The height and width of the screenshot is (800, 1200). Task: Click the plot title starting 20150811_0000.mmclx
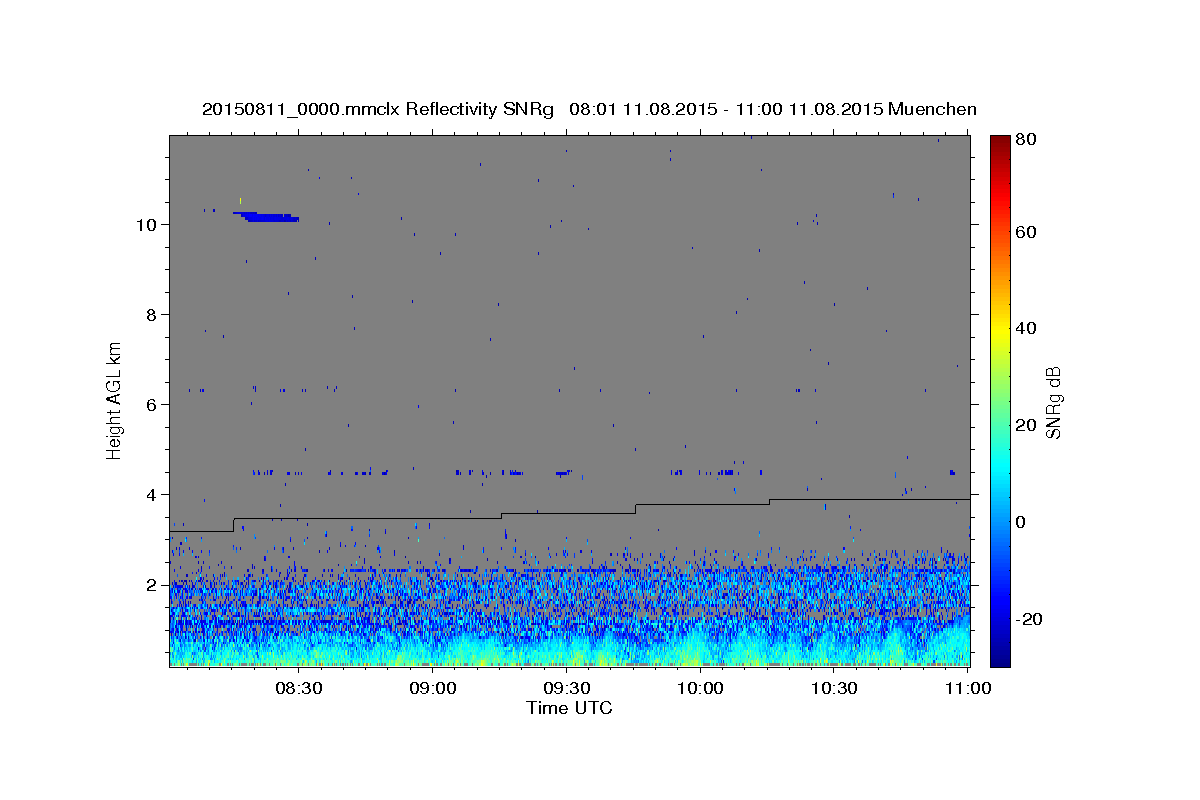click(589, 108)
